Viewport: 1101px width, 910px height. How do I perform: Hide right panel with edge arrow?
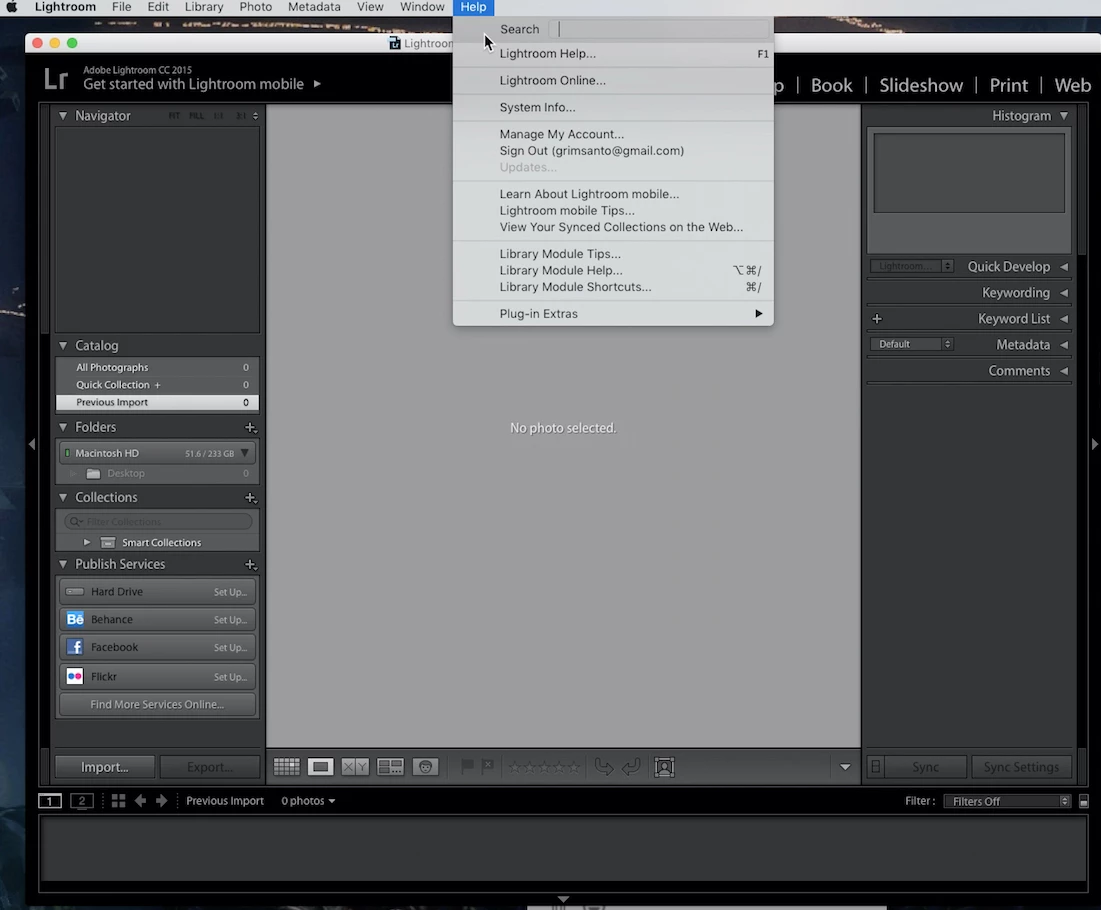tap(1094, 444)
